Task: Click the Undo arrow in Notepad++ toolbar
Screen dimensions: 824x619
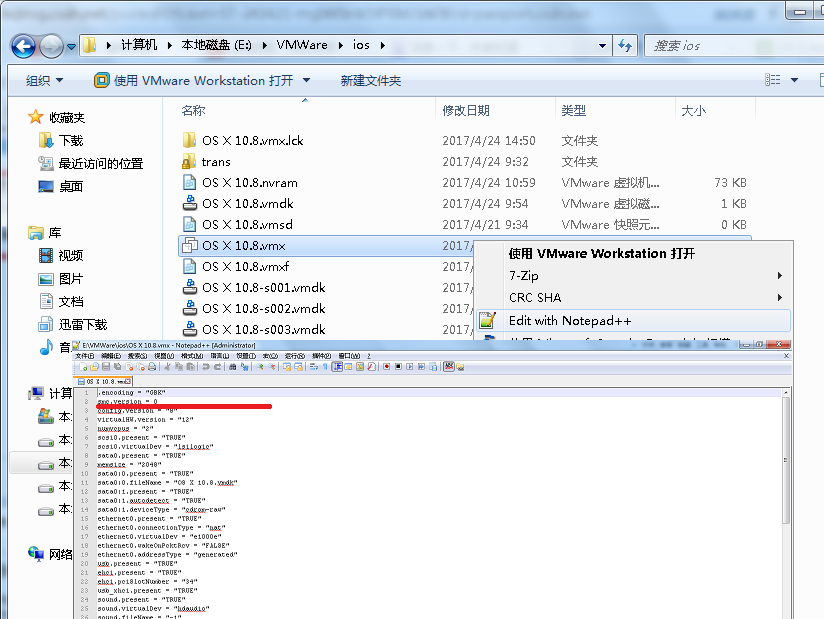Action: point(205,367)
